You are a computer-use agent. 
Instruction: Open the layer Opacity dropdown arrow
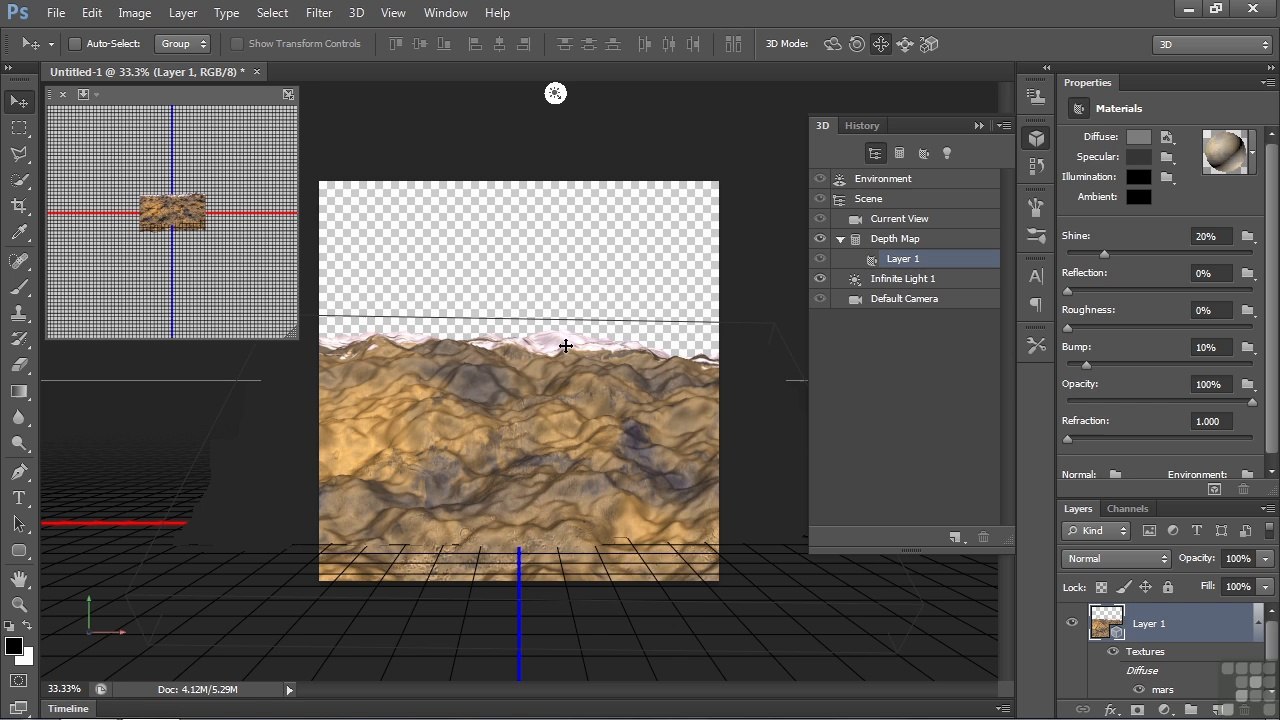(x=1266, y=559)
